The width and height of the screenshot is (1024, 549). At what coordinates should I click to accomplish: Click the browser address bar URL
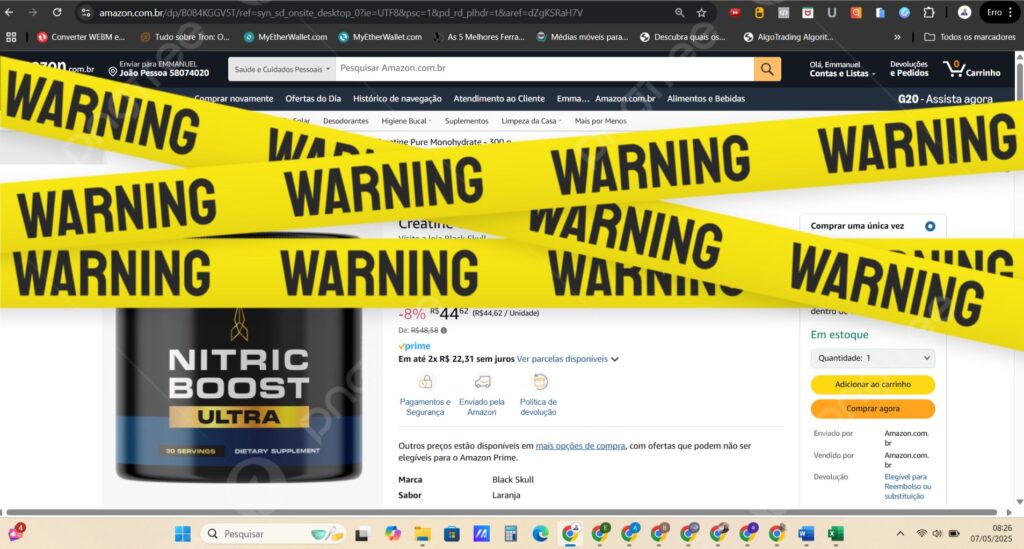(x=341, y=12)
